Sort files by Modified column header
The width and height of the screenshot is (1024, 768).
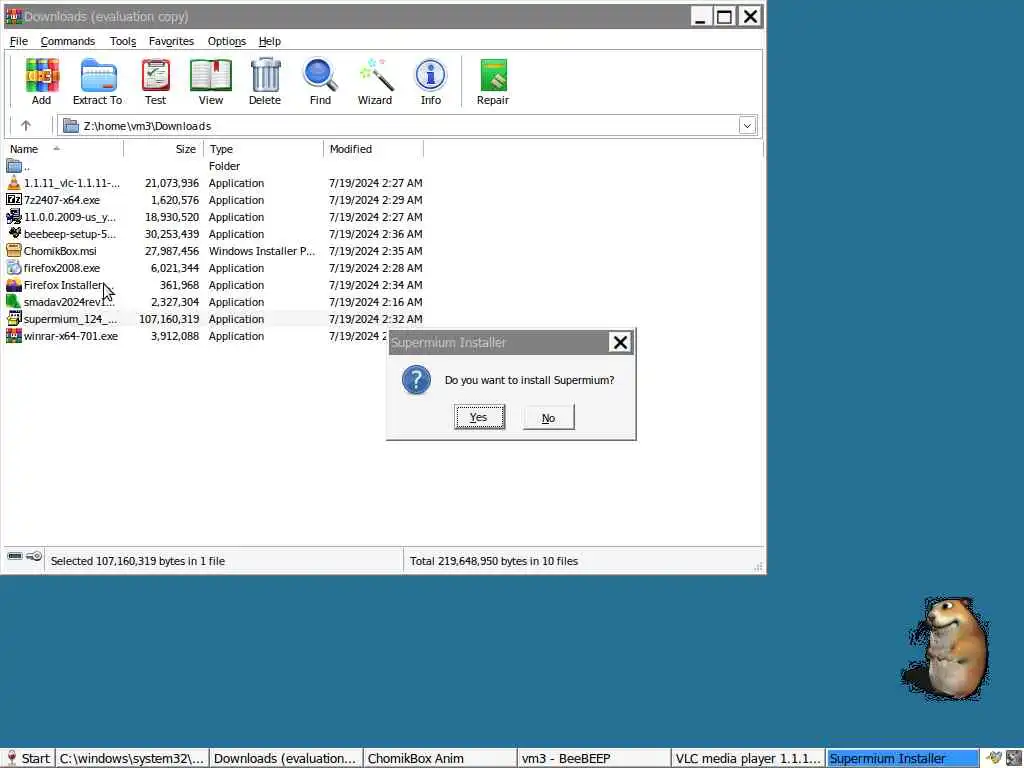tap(374, 149)
